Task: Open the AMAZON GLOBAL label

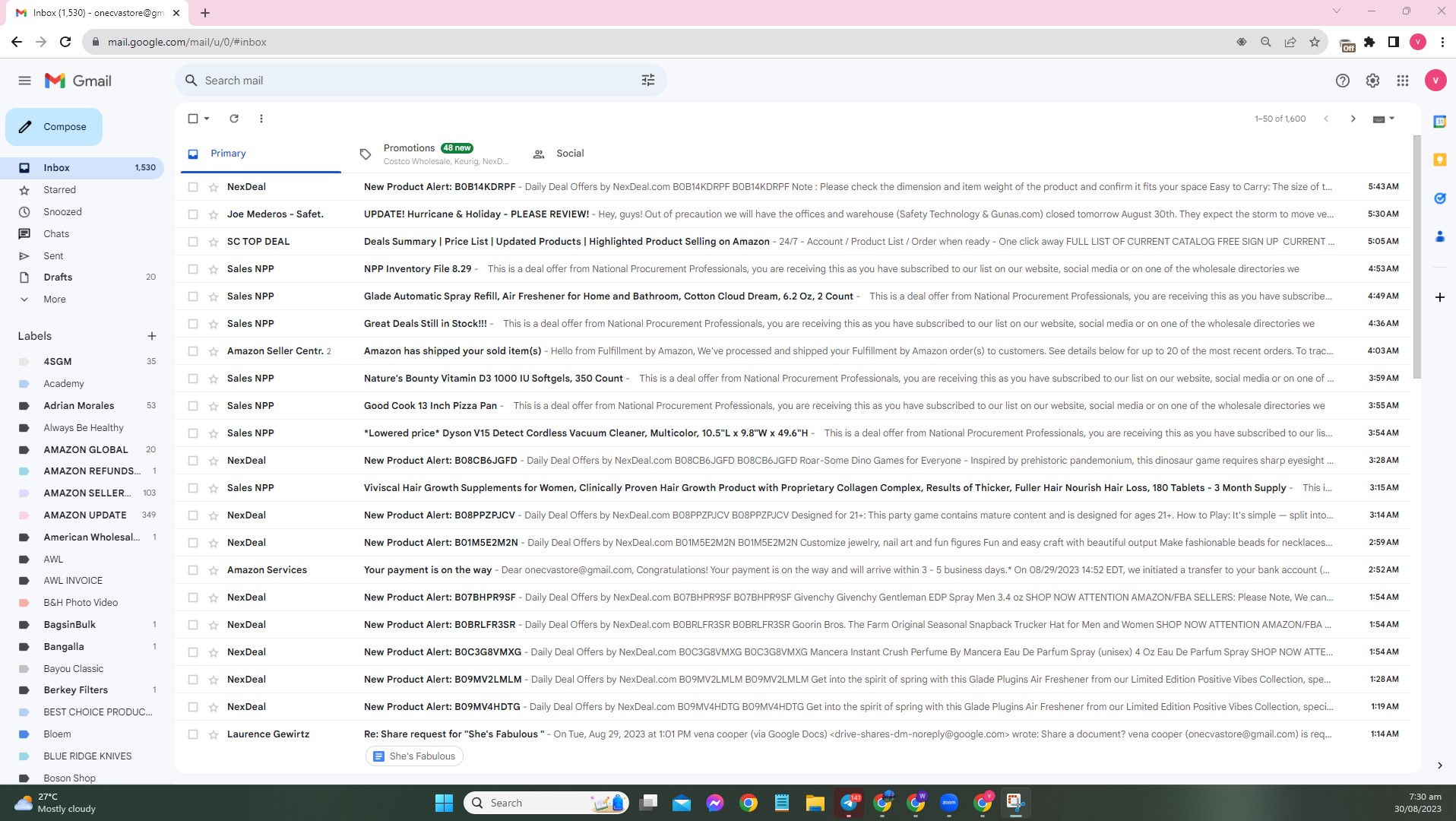Action: [x=85, y=450]
